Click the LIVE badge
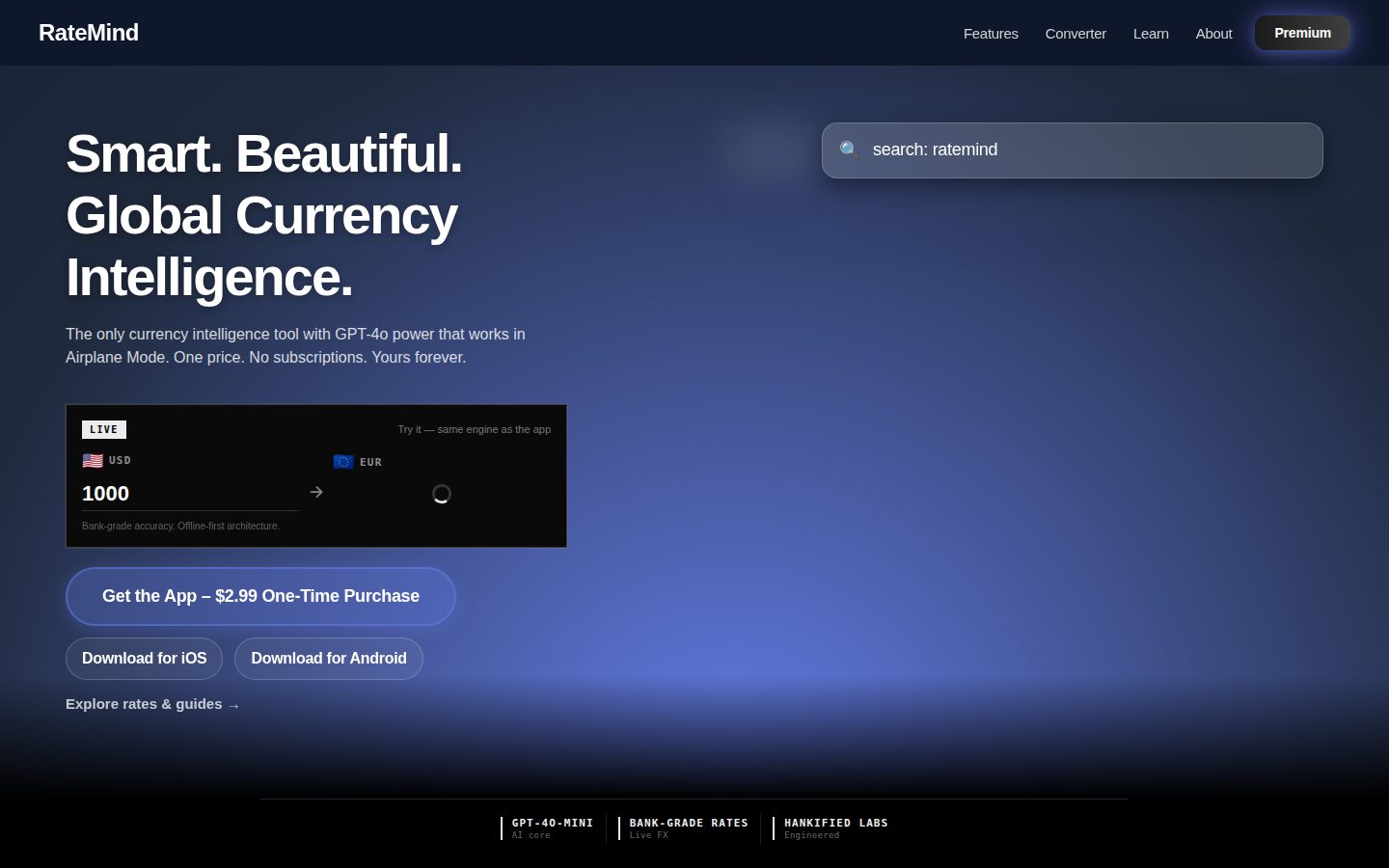Viewport: 1389px width, 868px height. 104,429
